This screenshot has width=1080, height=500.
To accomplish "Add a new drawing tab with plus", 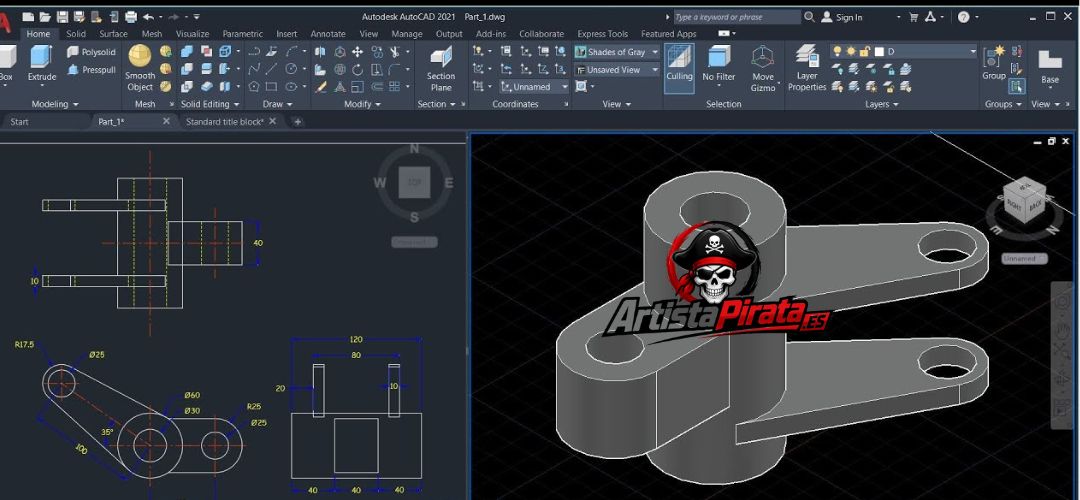I will [297, 122].
